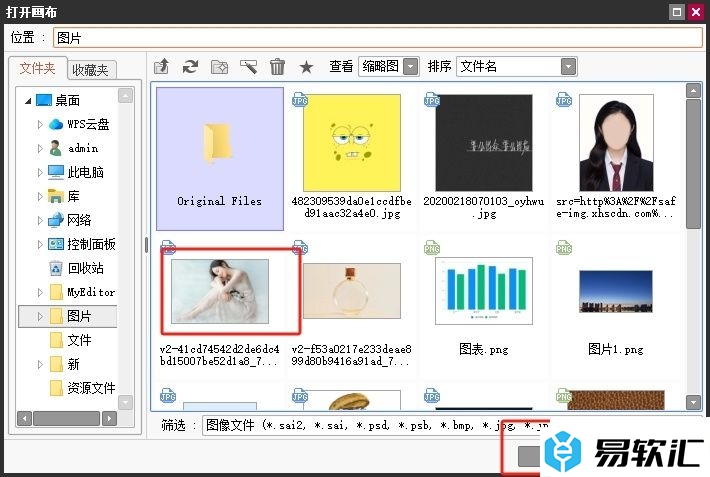Image resolution: width=710 pixels, height=477 pixels.
Task: Add location to favorites star
Action: pos(306,67)
